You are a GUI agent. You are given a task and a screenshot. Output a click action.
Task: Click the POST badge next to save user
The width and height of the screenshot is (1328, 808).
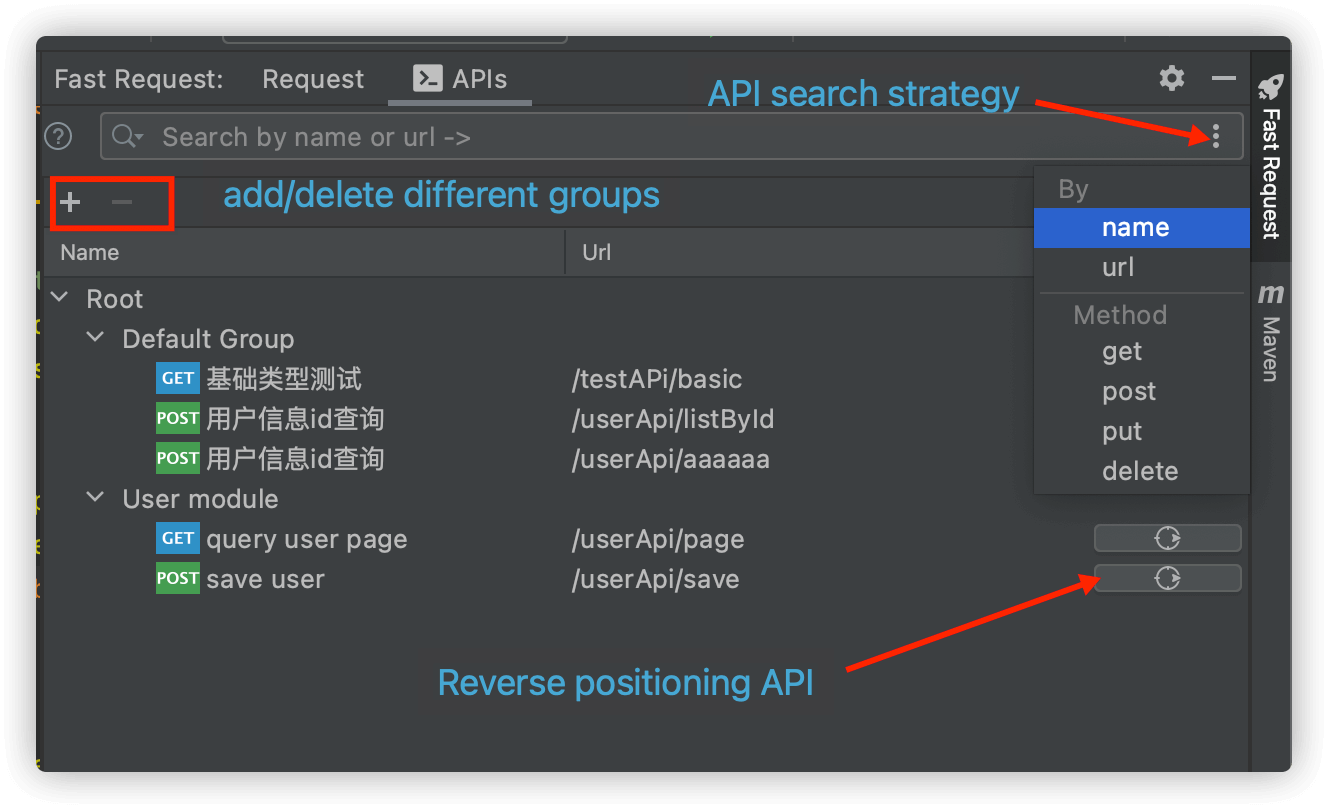pos(177,578)
